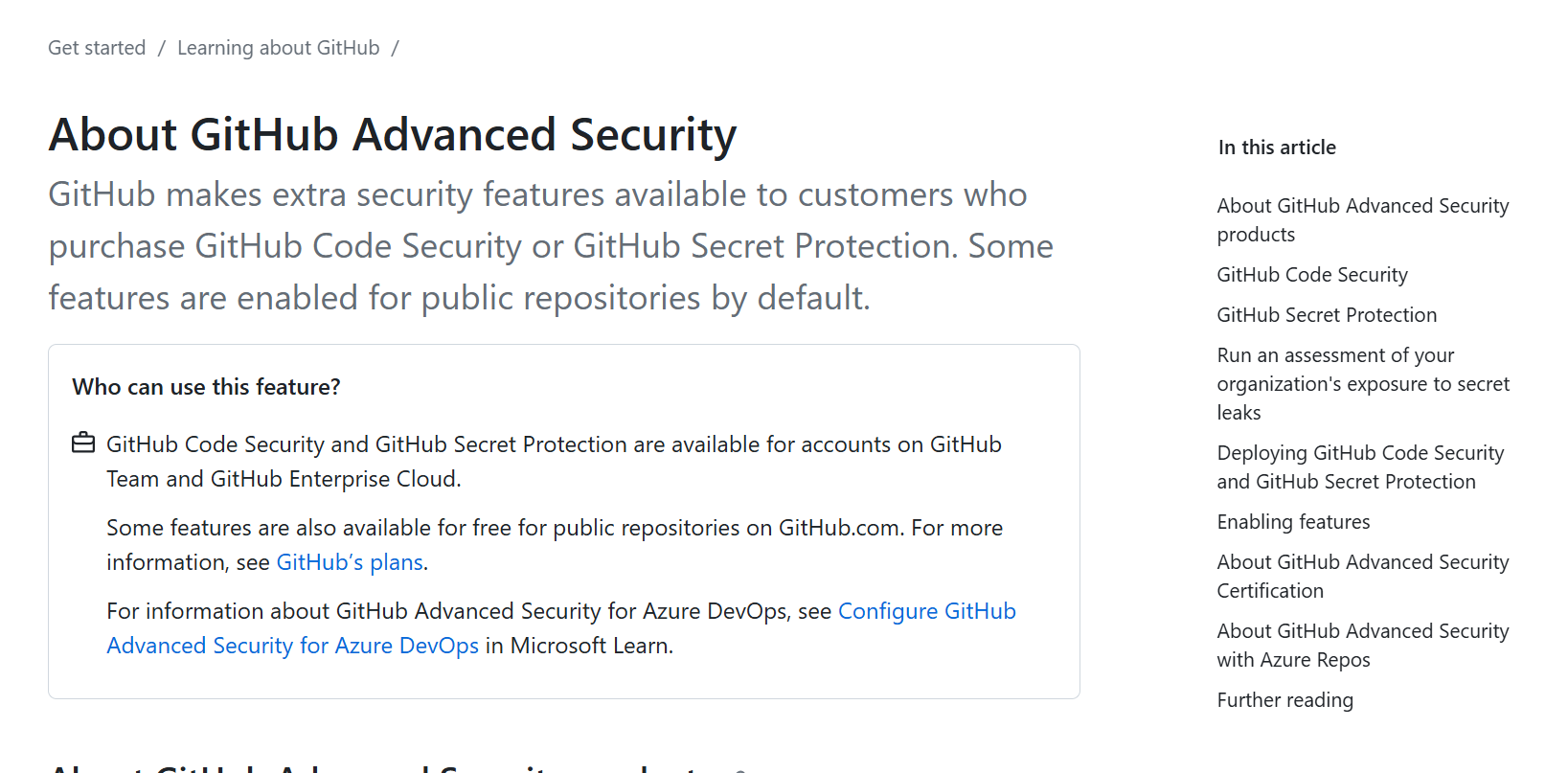Select "GitHub Code Security" in the sidebar
Image resolution: width=1568 pixels, height=773 pixels.
1311,275
